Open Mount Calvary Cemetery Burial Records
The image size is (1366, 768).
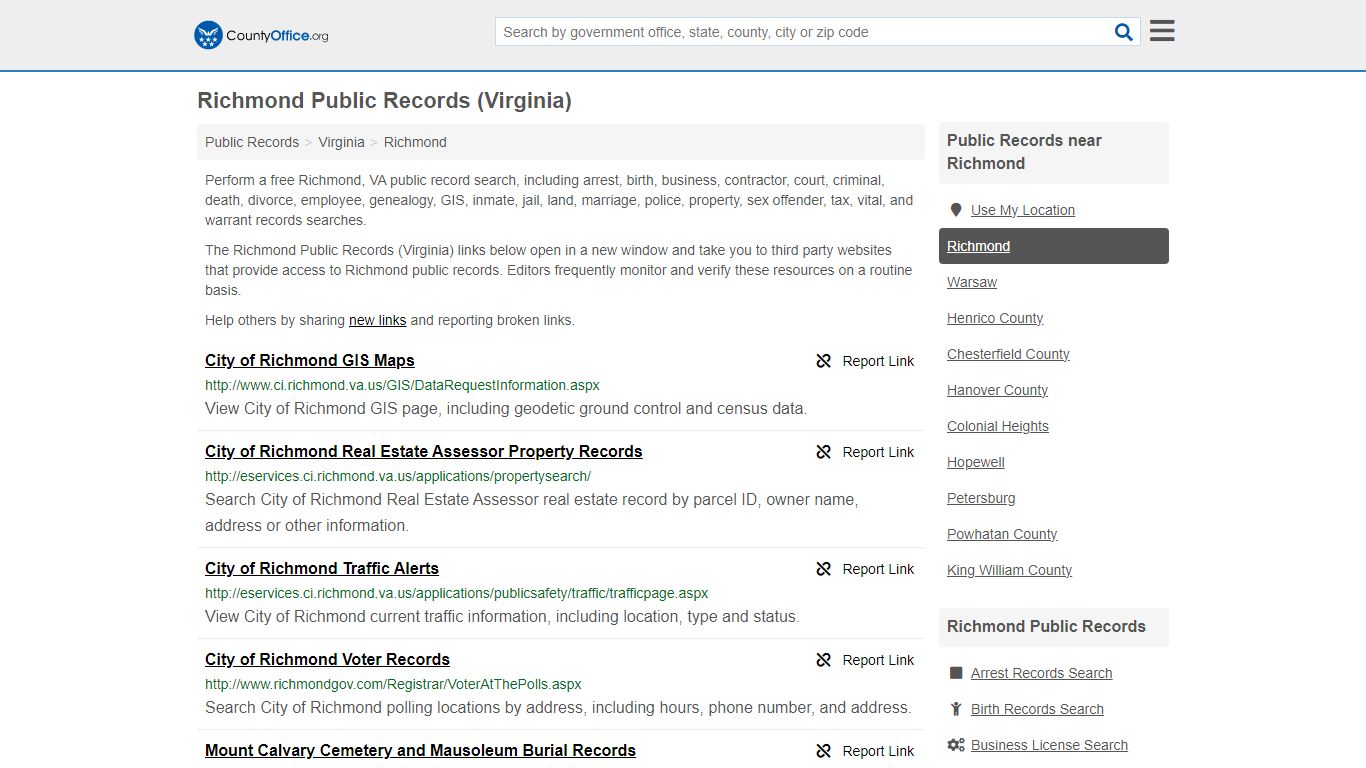[x=420, y=750]
